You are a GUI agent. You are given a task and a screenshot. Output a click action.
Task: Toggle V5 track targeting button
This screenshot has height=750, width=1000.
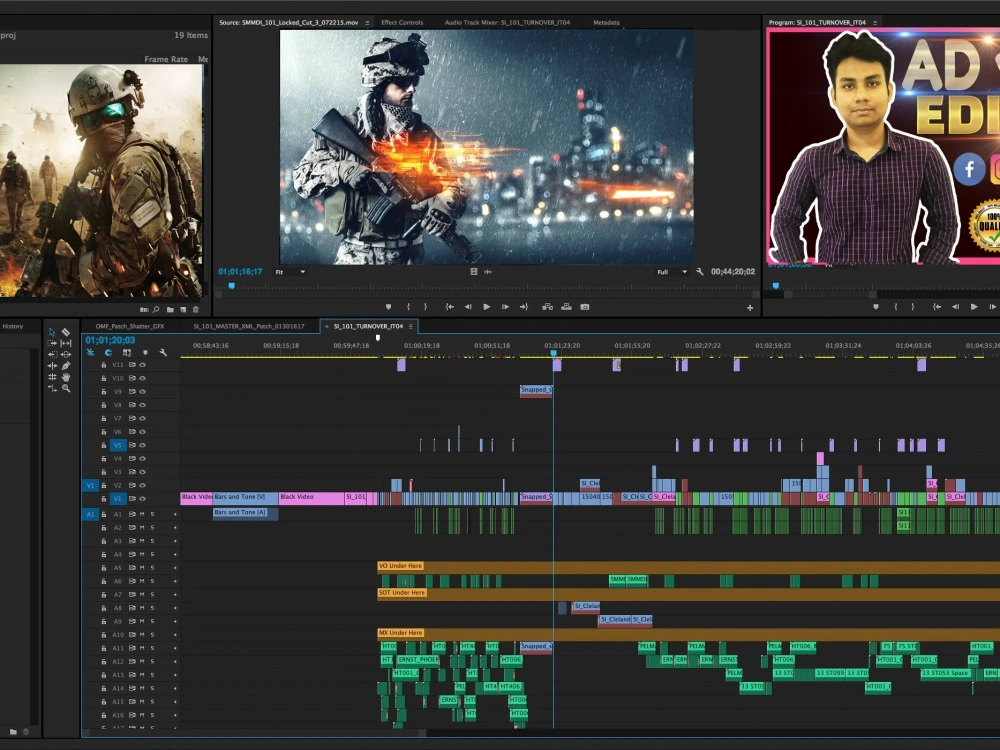117,445
